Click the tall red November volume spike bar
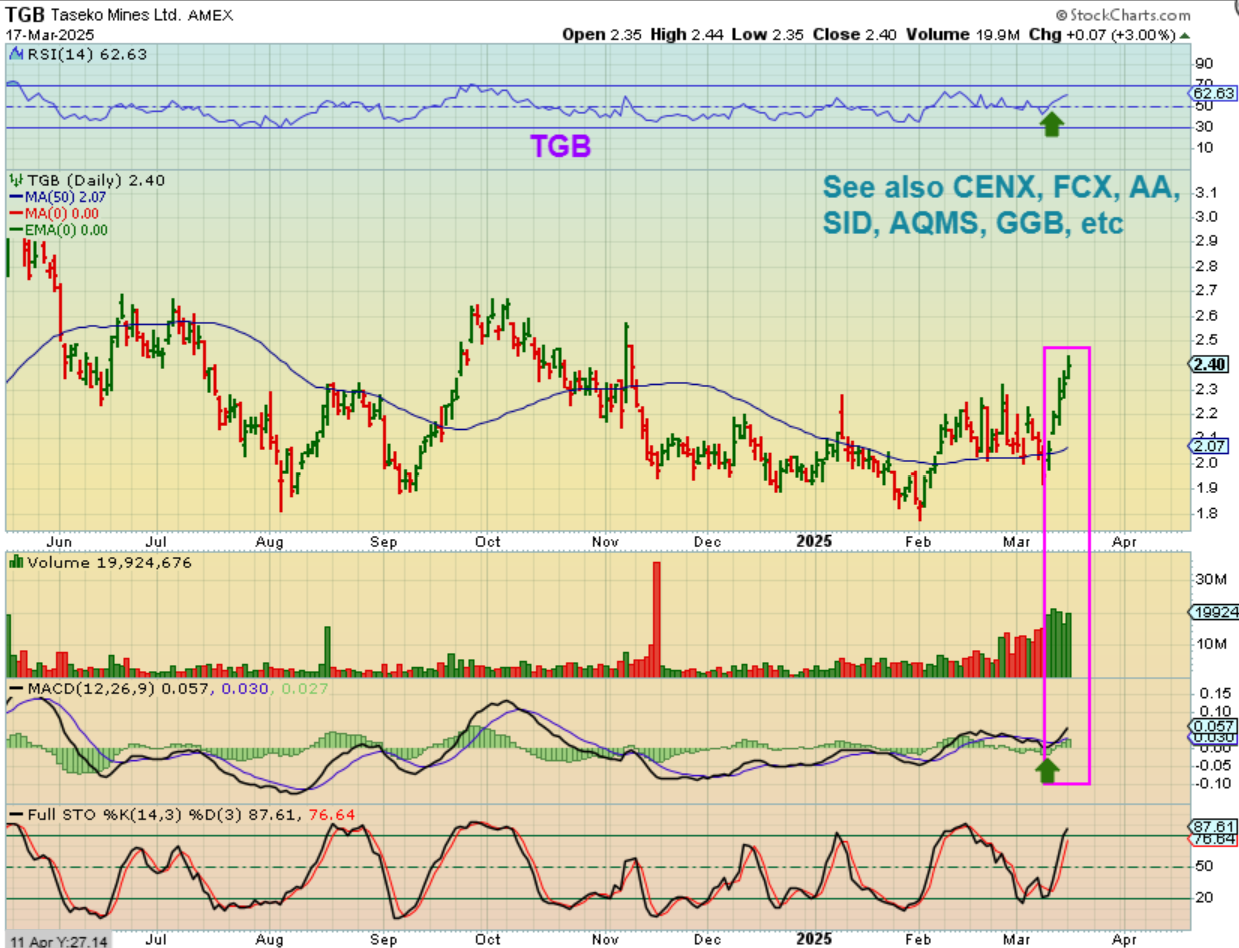 click(657, 620)
